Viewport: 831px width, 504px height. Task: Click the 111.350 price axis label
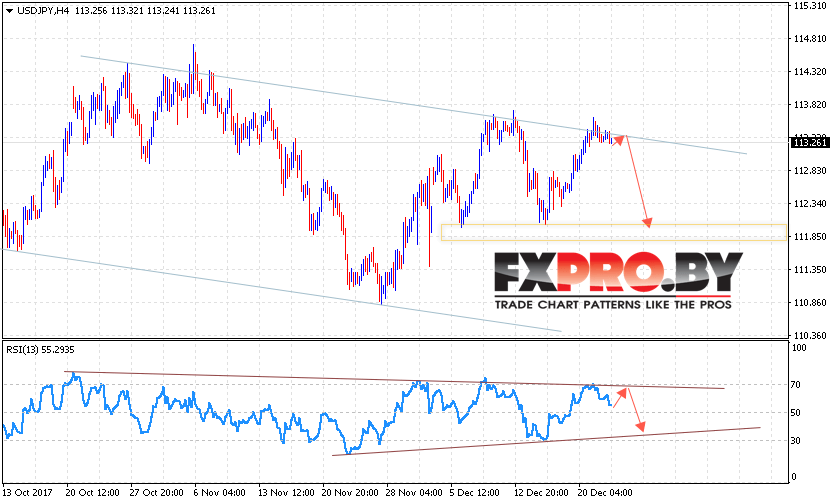click(x=810, y=270)
